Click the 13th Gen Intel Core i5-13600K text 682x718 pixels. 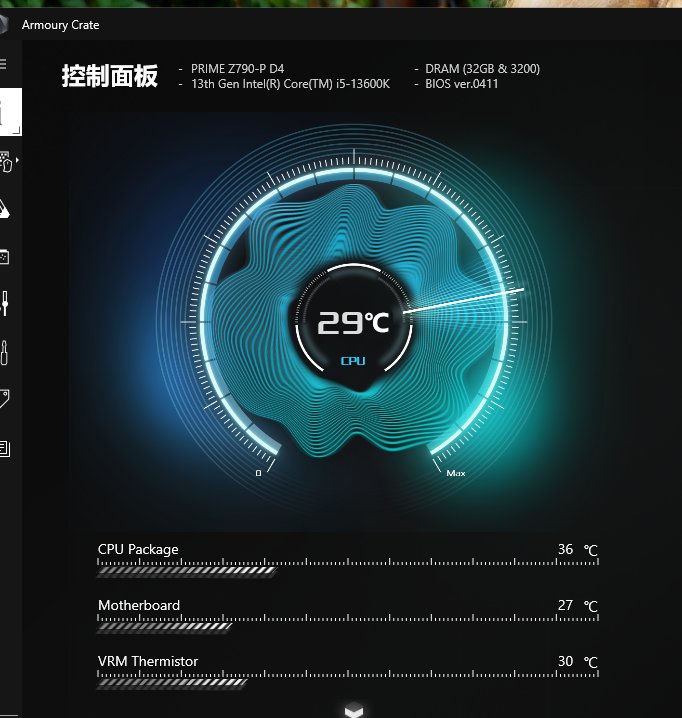pyautogui.click(x=290, y=84)
